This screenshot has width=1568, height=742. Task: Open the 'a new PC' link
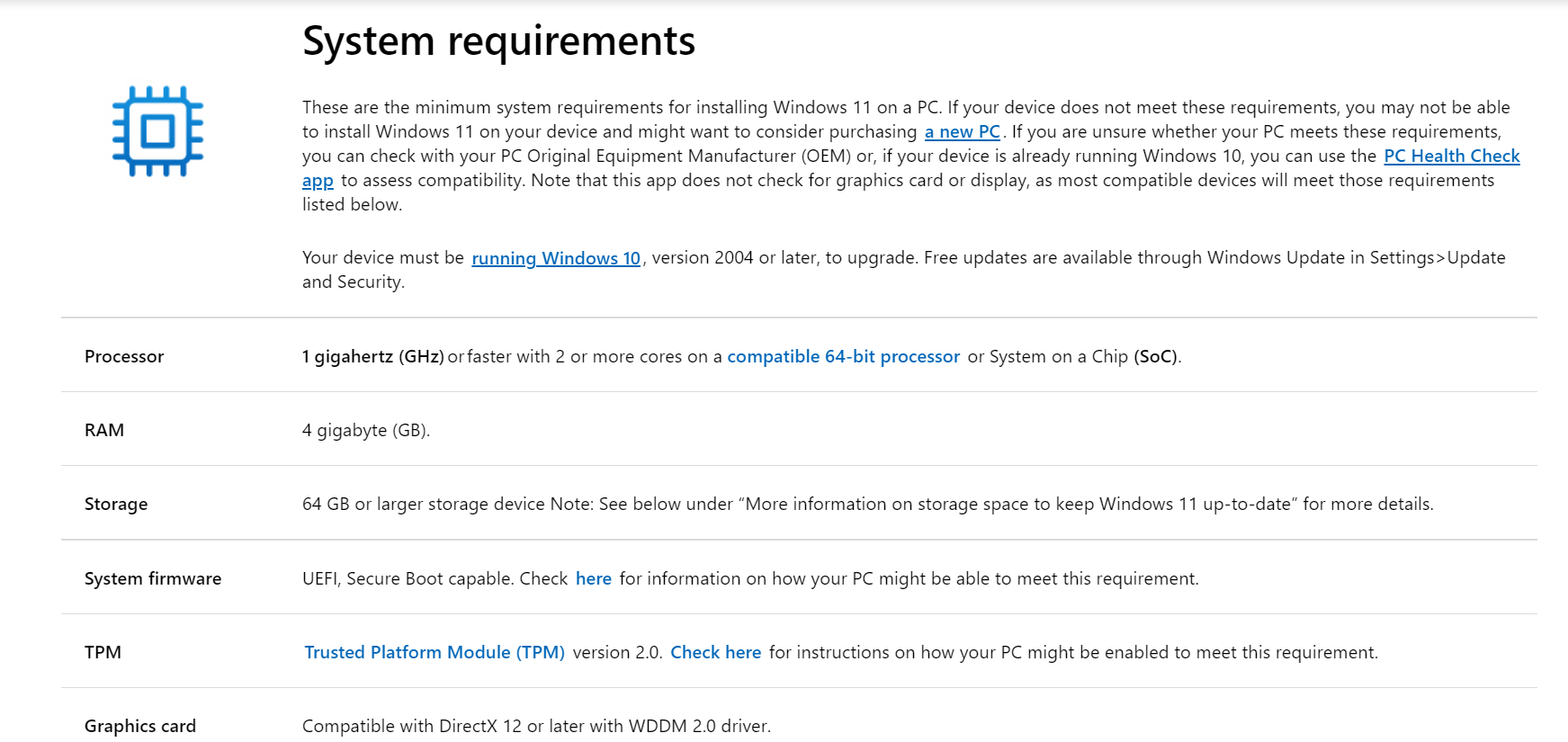(963, 131)
